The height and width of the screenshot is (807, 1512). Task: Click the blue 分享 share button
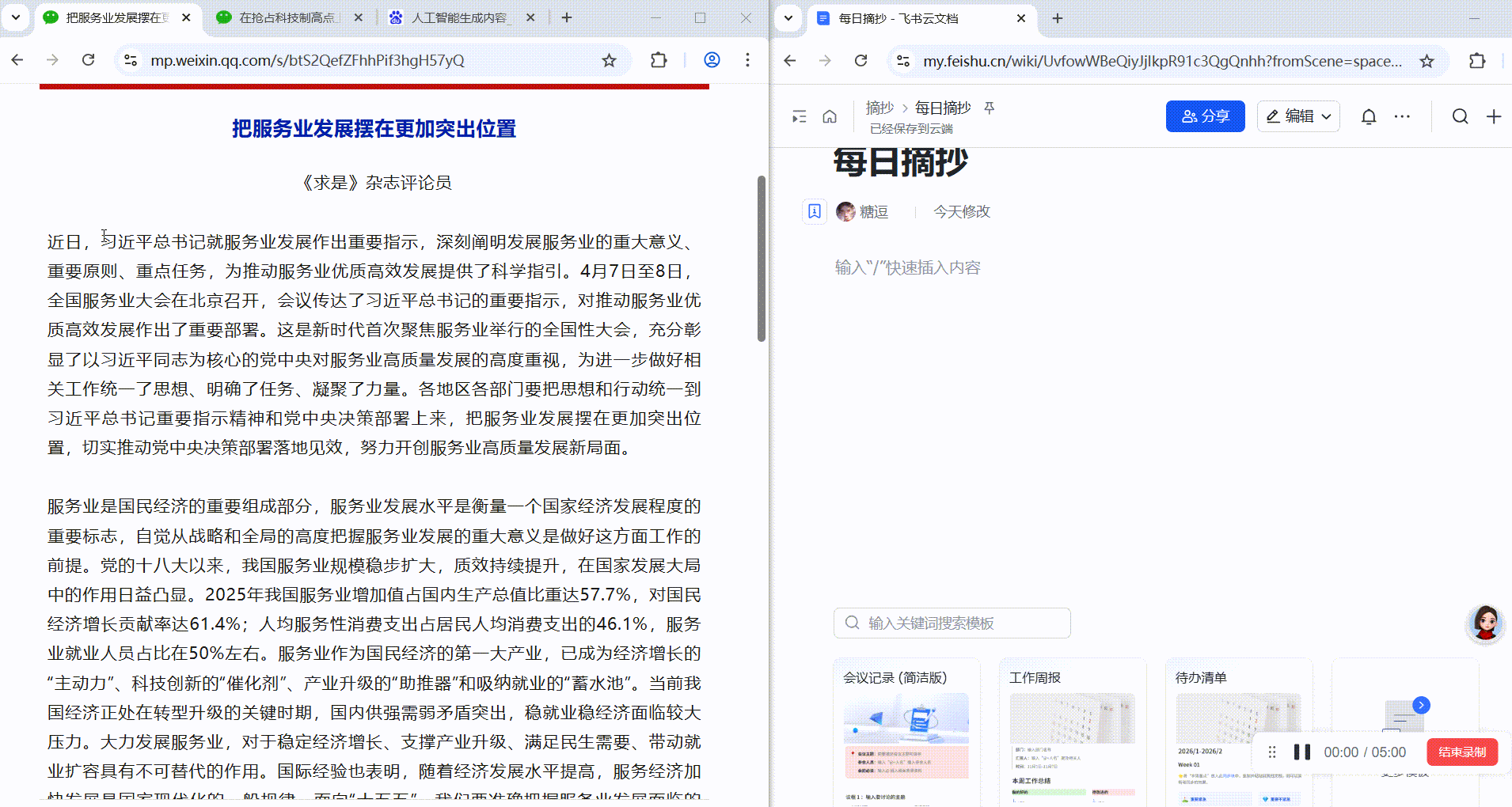click(x=1205, y=116)
